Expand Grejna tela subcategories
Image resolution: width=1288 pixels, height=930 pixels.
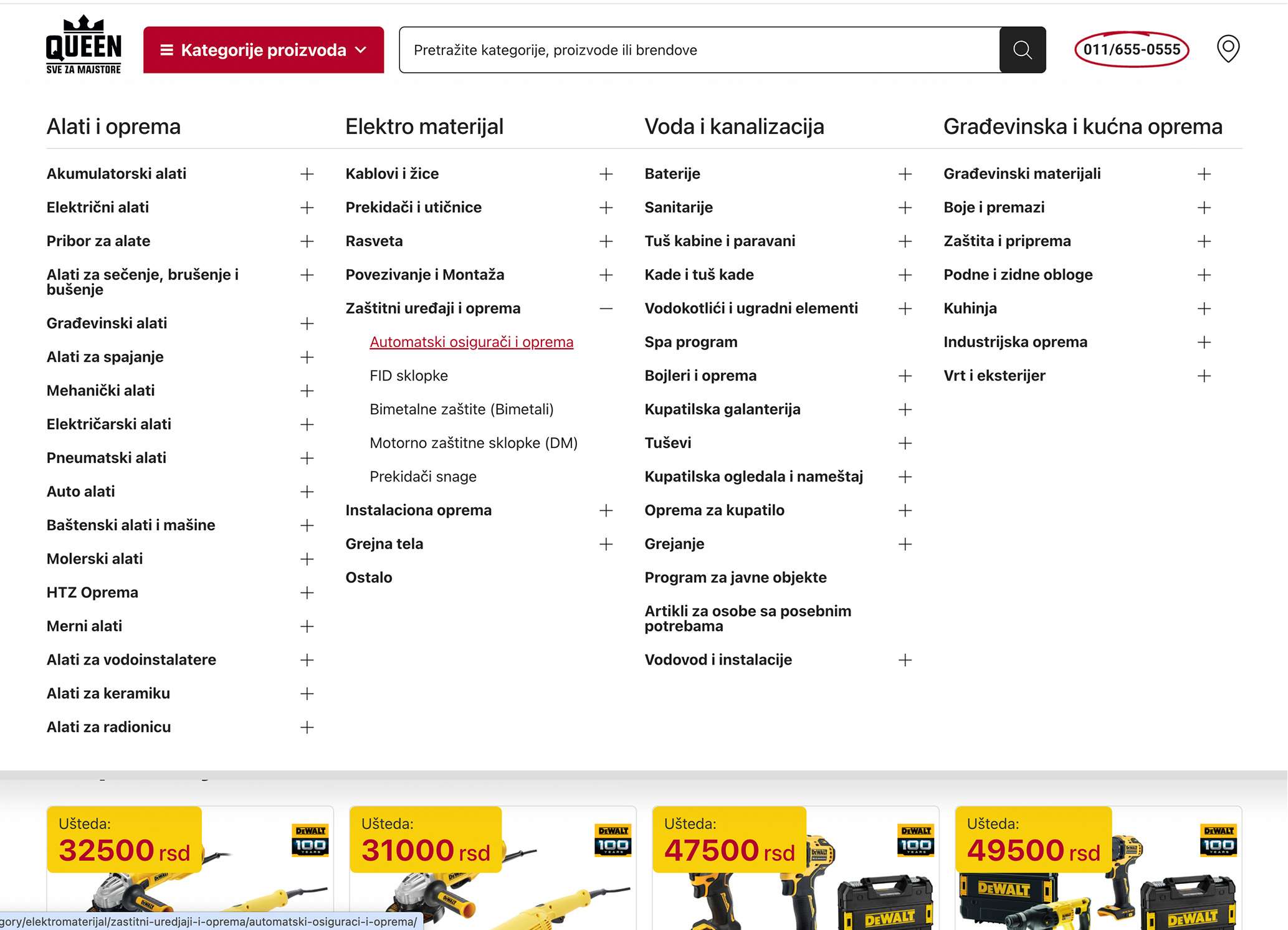point(606,544)
